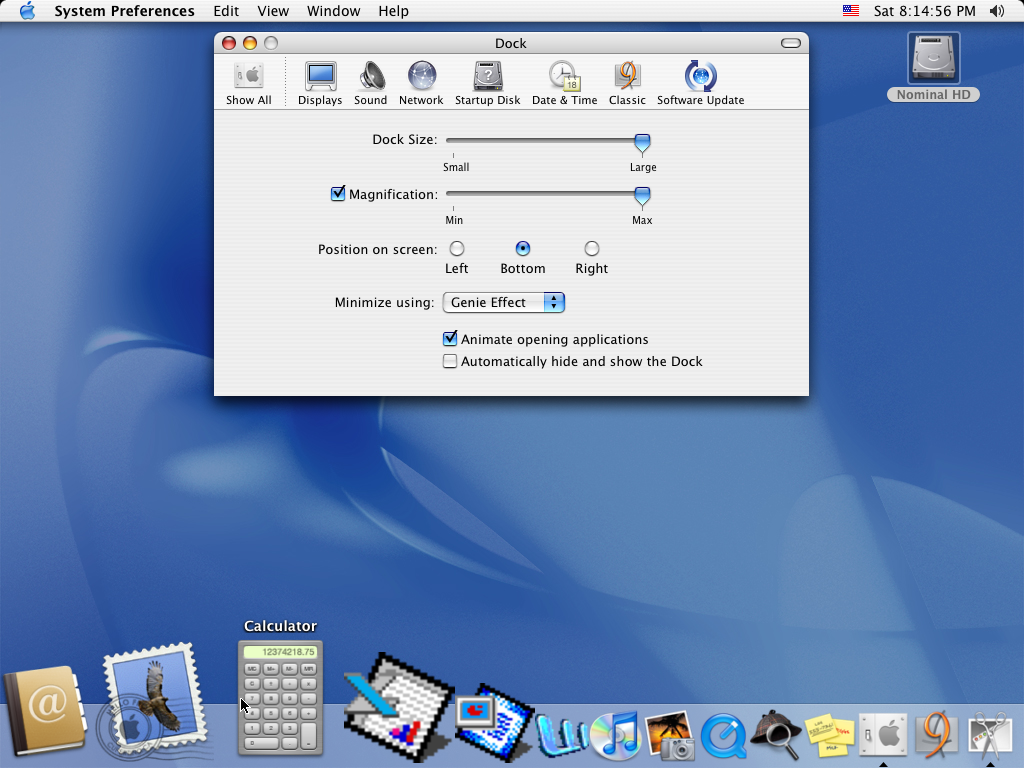
Task: Toggle the toolbar pill button in title bar
Action: pyautogui.click(x=791, y=43)
